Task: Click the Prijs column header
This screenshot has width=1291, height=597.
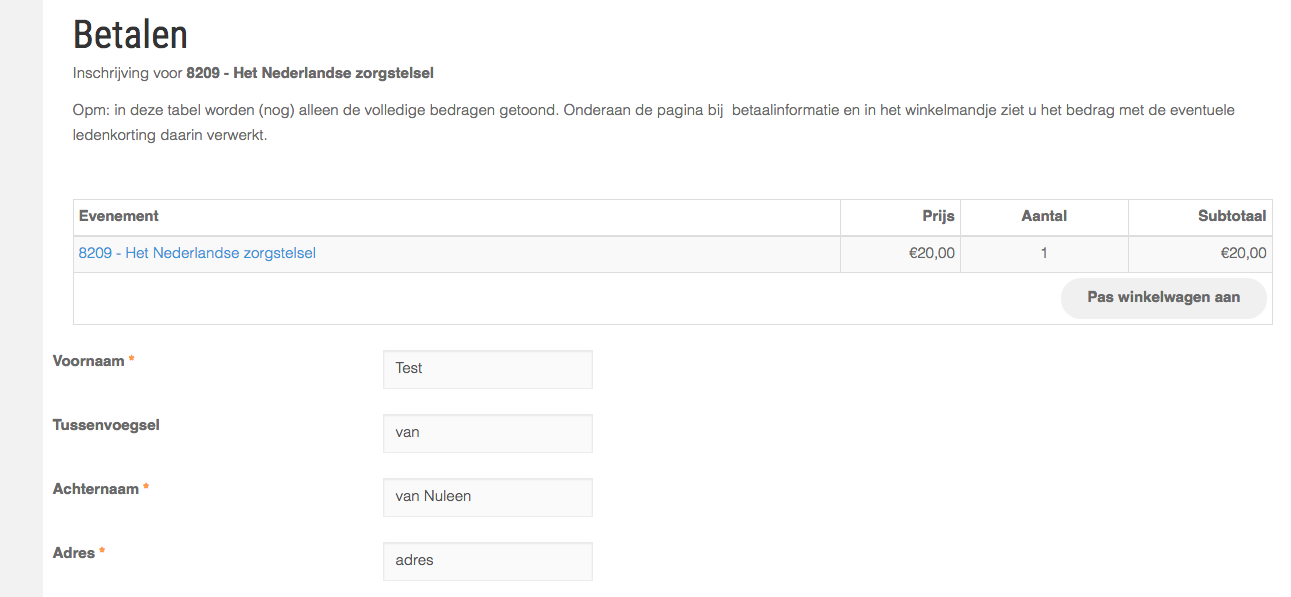Action: [938, 216]
